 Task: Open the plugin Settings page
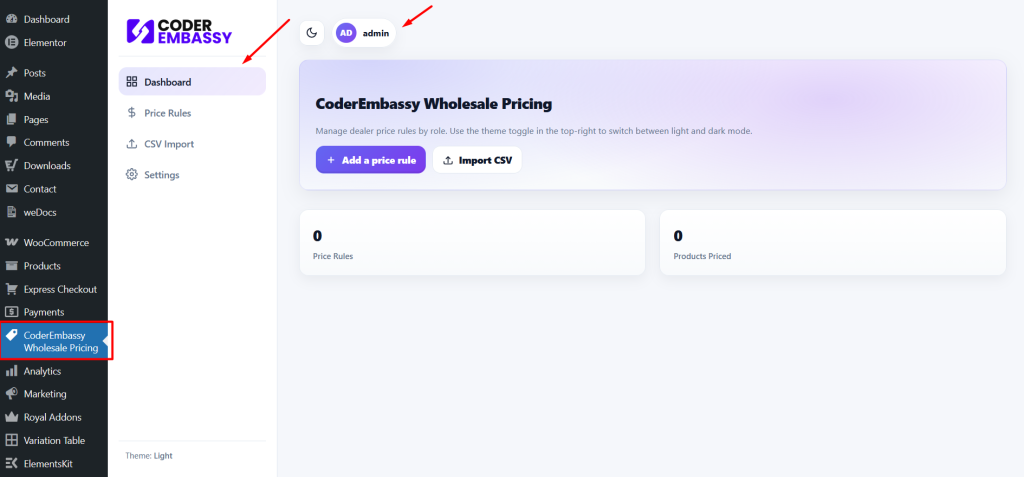click(161, 175)
